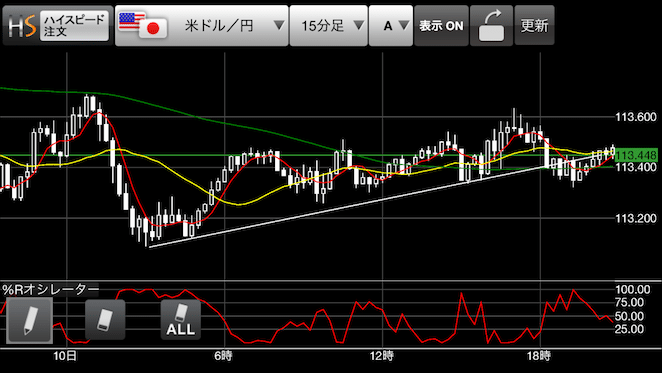Open the share/rotate lock icon
Viewport: 662px width, 373px height.
click(x=491, y=26)
